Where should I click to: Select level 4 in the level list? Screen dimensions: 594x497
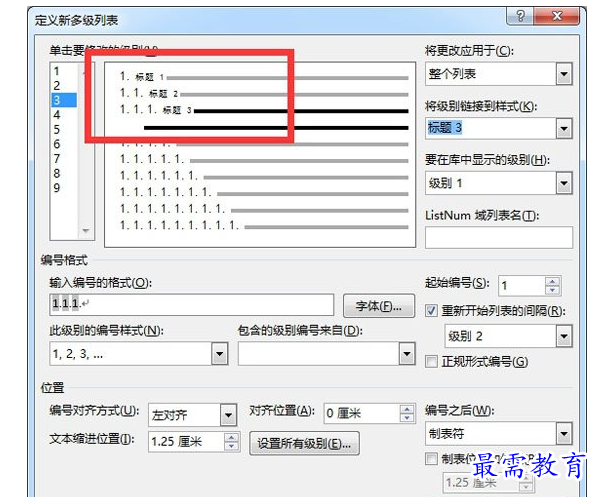[x=56, y=115]
